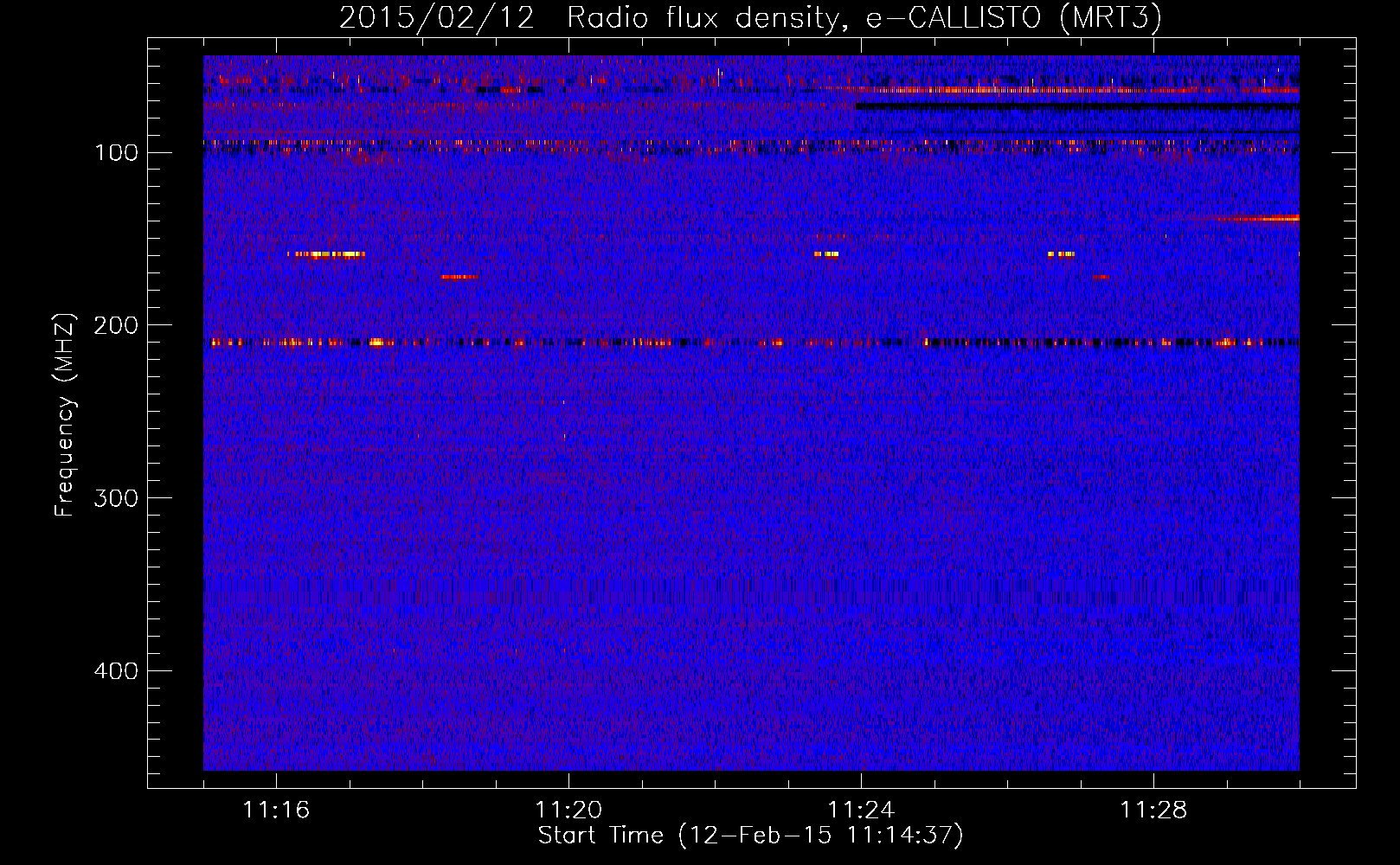The width and height of the screenshot is (1400, 865).
Task: Click the plot title "2015/02/12 Radio flux density, e-CALLISTO (MRT3)"
Action: tap(750, 18)
